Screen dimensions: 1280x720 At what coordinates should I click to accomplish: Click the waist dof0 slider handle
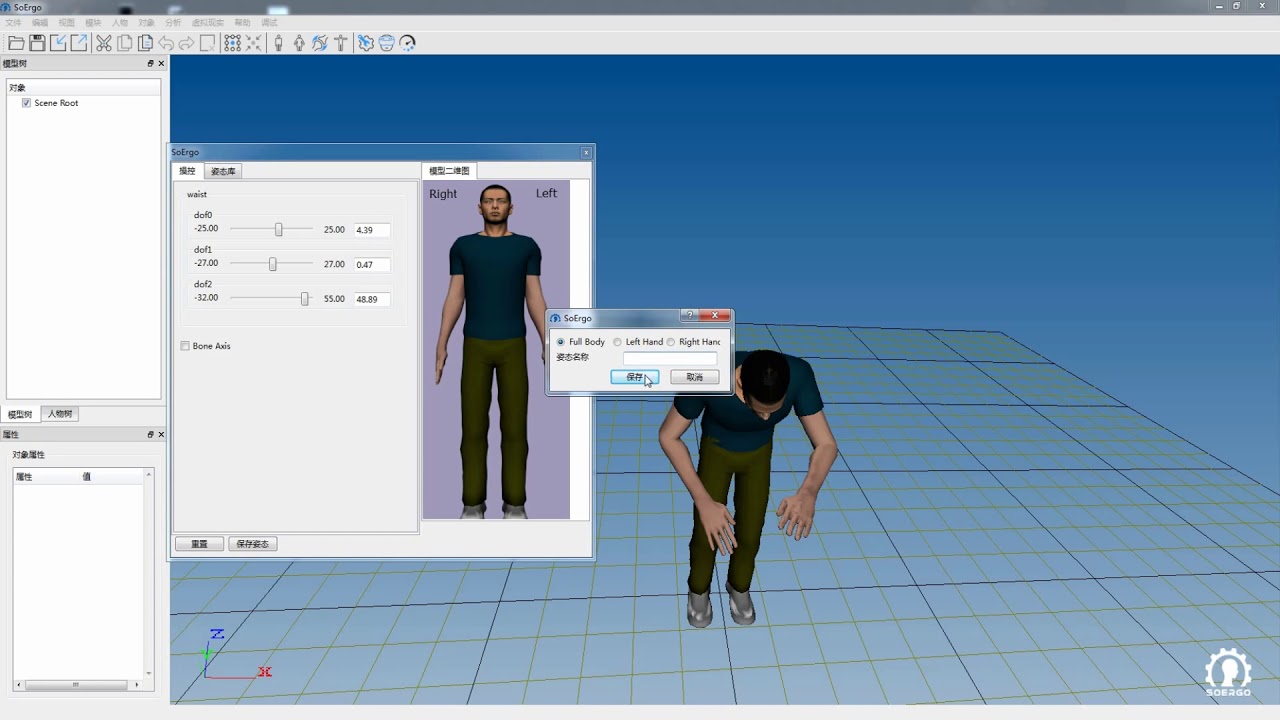[x=279, y=229]
